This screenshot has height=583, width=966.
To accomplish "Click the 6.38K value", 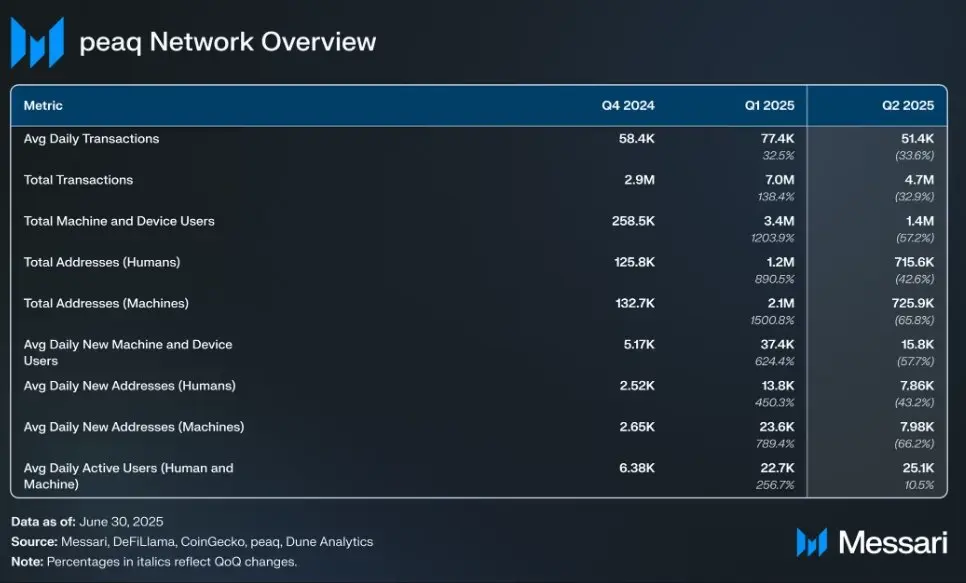I will point(637,469).
